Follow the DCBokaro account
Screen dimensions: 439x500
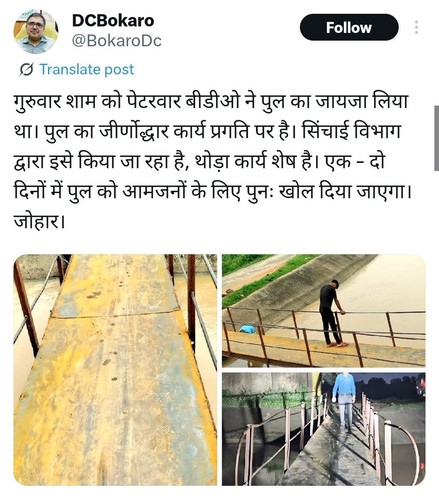click(x=349, y=27)
